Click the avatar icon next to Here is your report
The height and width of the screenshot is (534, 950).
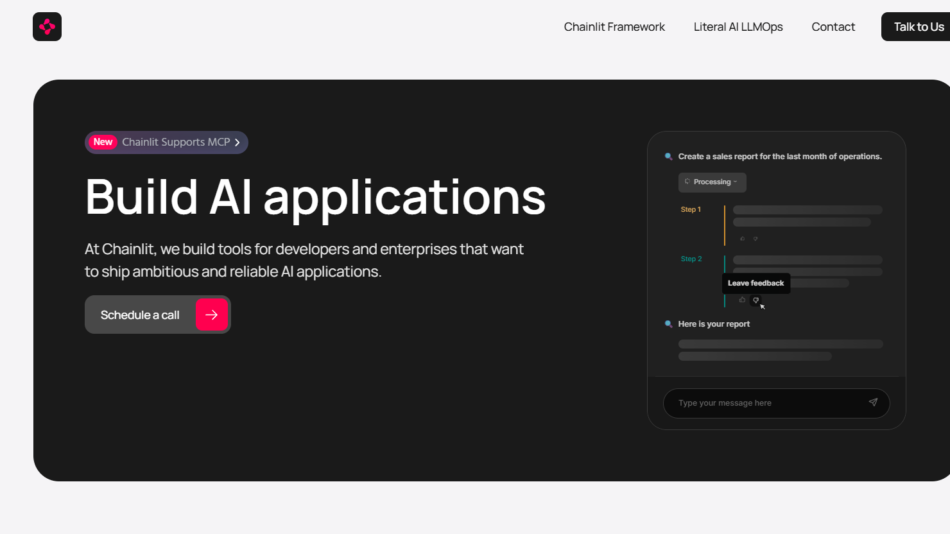point(669,324)
